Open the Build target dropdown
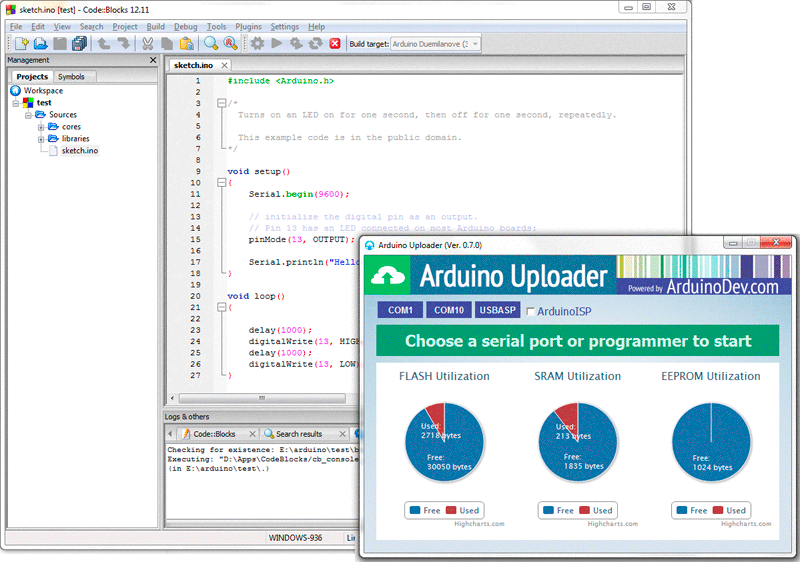 (x=475, y=44)
